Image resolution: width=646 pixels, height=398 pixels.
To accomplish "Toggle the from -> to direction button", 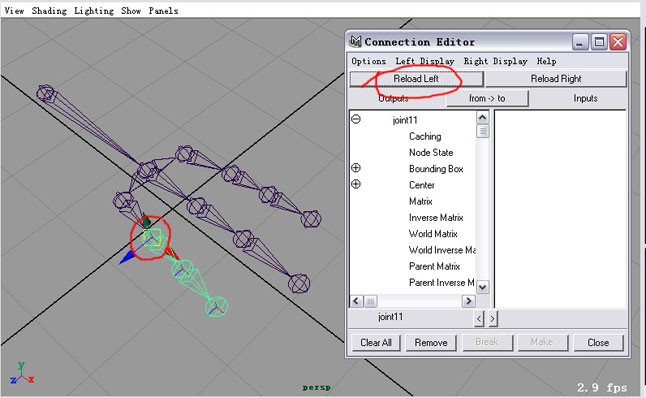I will point(487,98).
